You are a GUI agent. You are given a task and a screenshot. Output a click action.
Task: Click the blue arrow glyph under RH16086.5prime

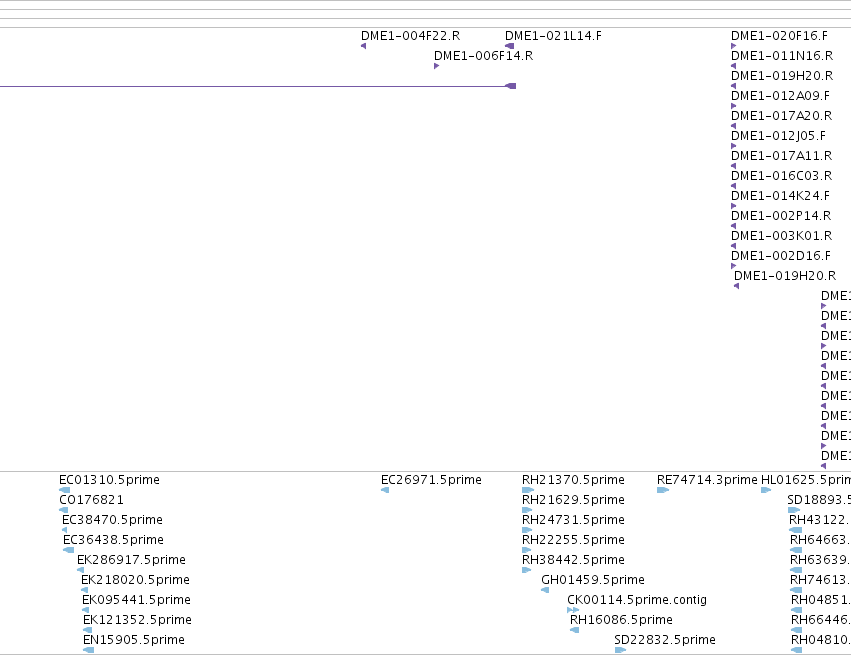(x=574, y=630)
